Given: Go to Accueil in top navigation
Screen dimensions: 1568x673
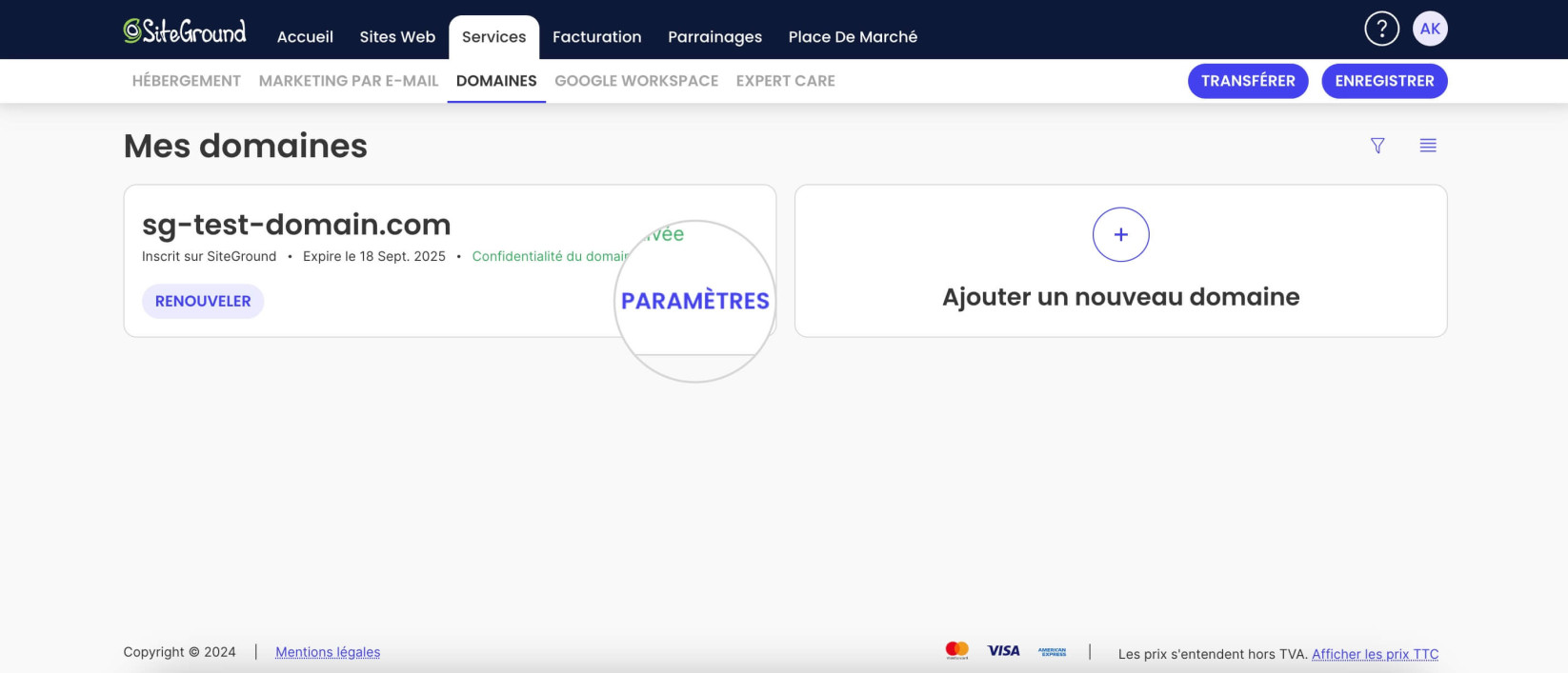Looking at the screenshot, I should tap(305, 37).
